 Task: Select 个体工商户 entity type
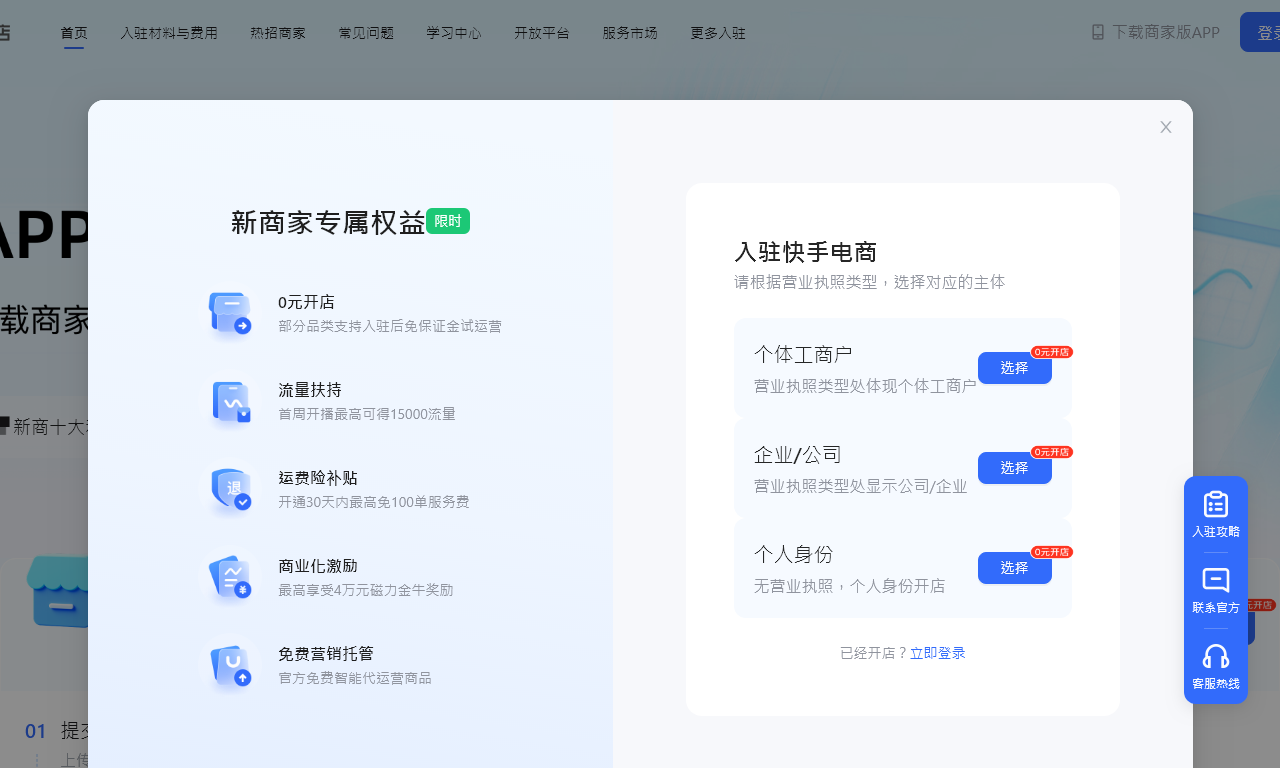click(1015, 368)
